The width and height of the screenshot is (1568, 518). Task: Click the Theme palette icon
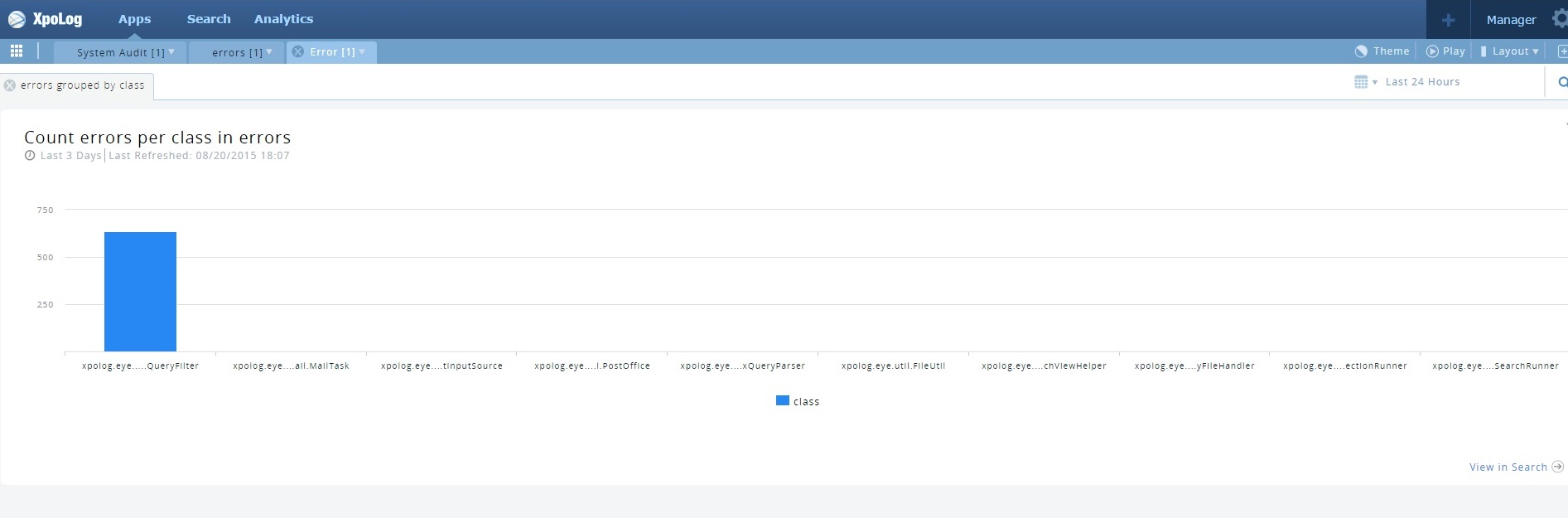[x=1361, y=51]
